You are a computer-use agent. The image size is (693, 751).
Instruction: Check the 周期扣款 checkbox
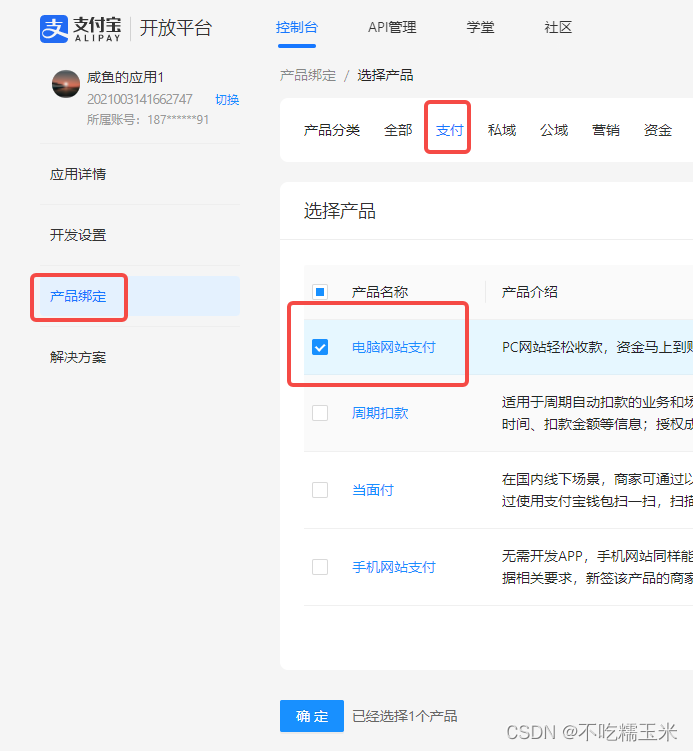320,413
